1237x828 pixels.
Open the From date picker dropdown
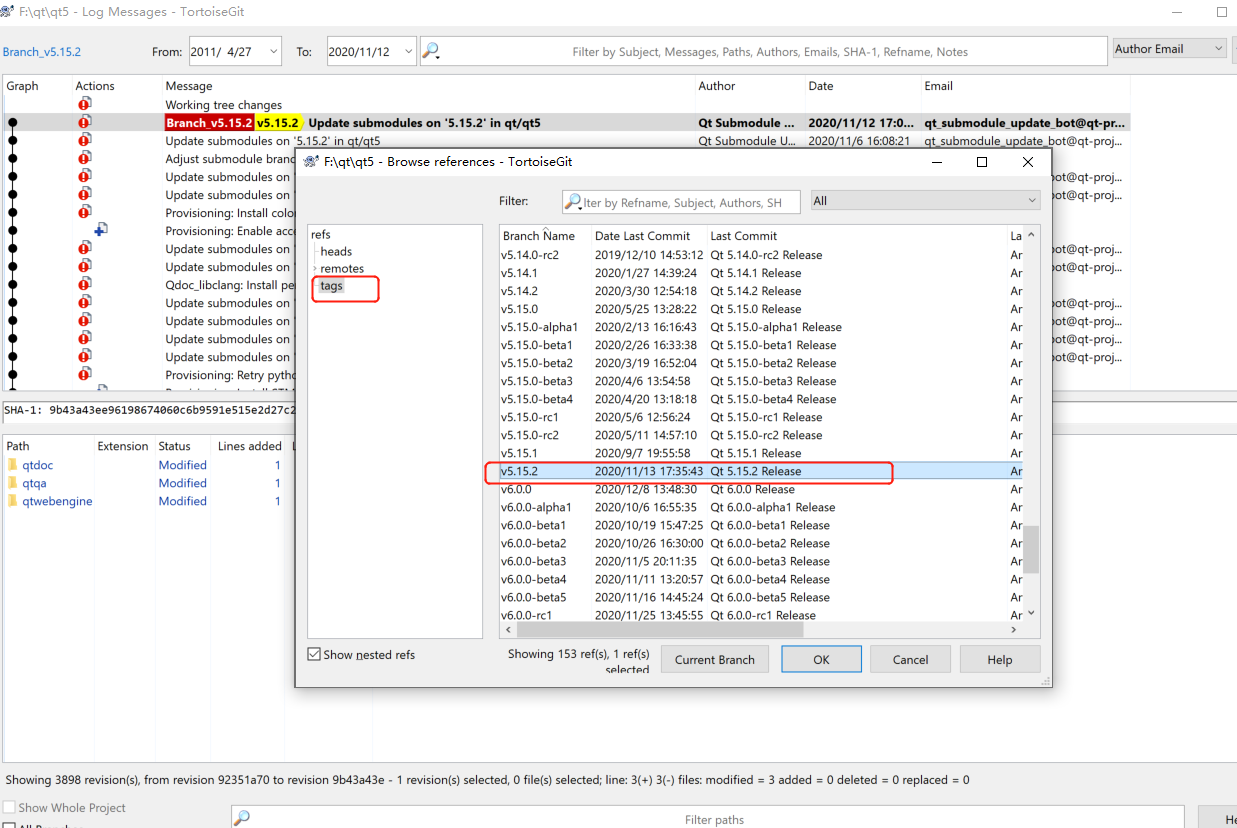click(274, 52)
